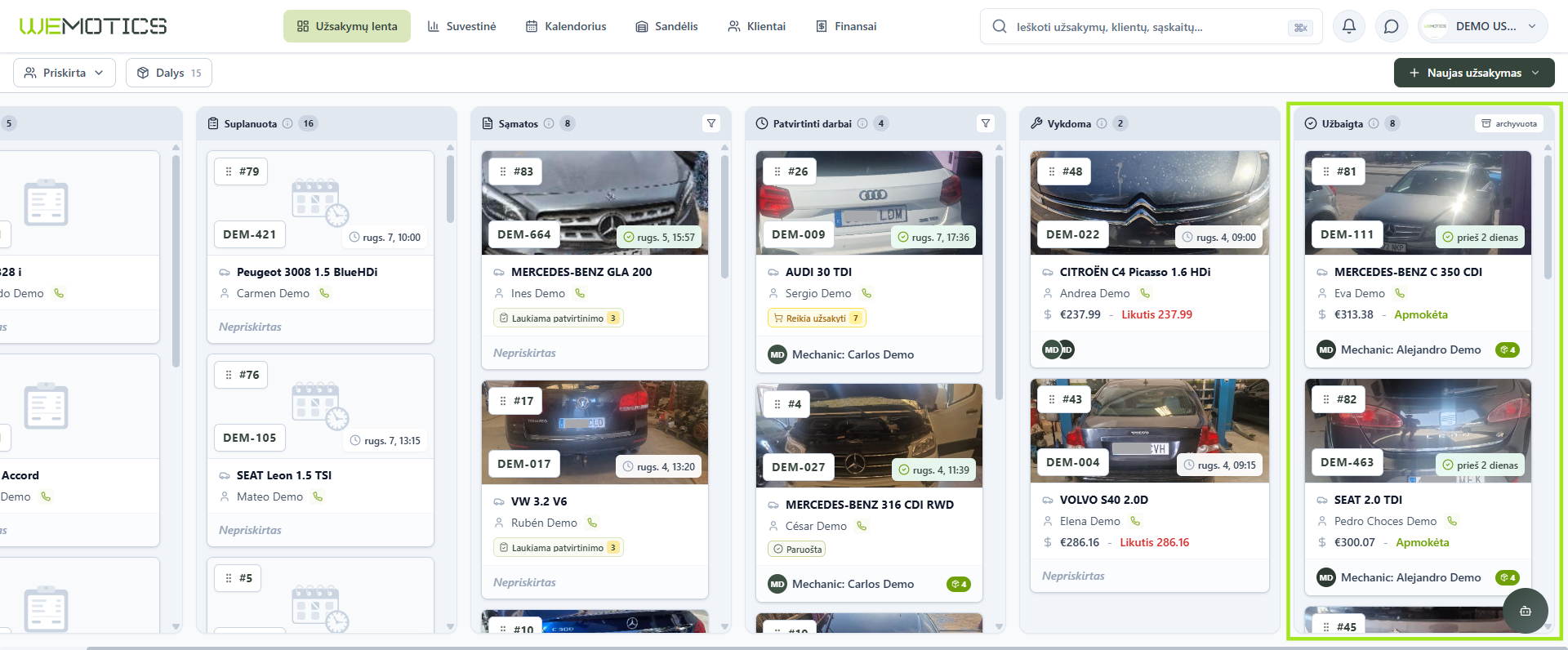Click the order search input field
The width and height of the screenshot is (1568, 650).
[x=1151, y=27]
